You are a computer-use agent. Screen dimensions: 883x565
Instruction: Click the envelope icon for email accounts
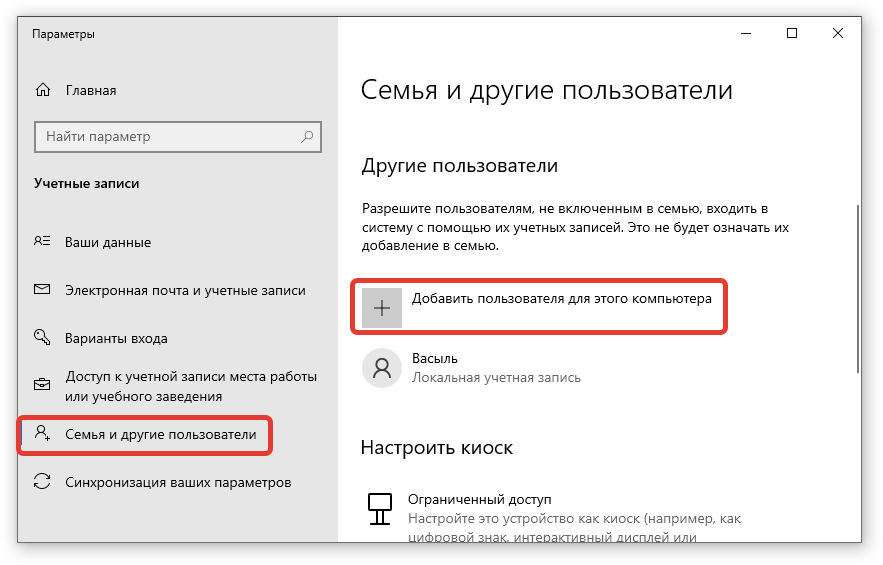coord(42,290)
